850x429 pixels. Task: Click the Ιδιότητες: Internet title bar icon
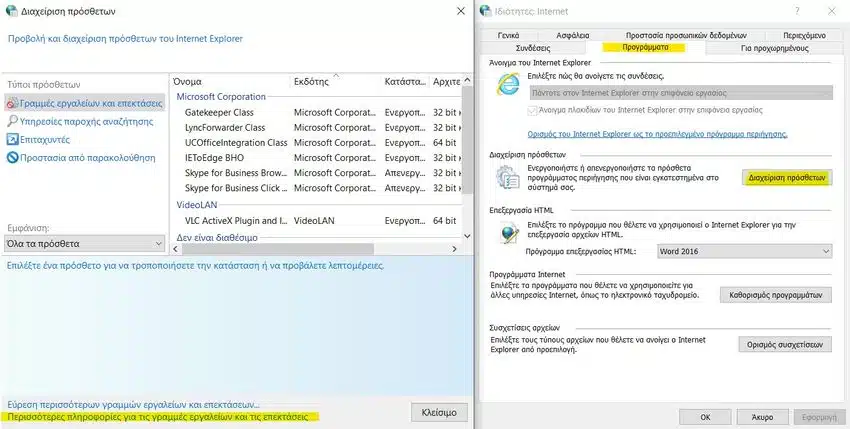(x=486, y=11)
